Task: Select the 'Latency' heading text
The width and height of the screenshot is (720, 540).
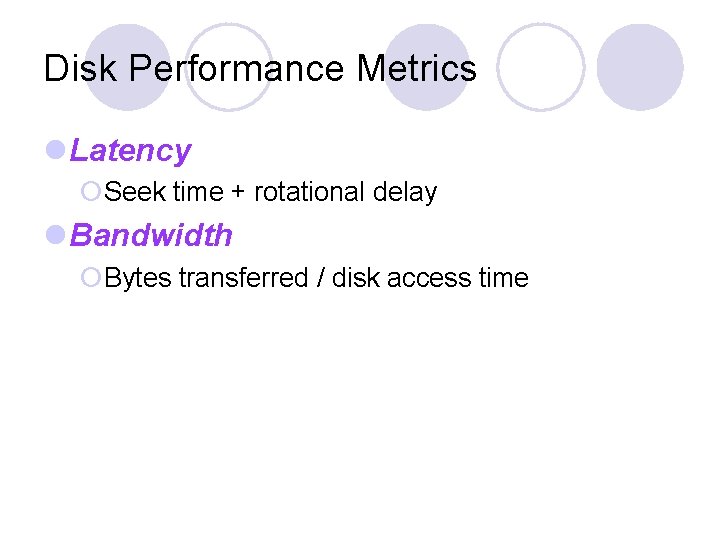Action: pos(130,151)
